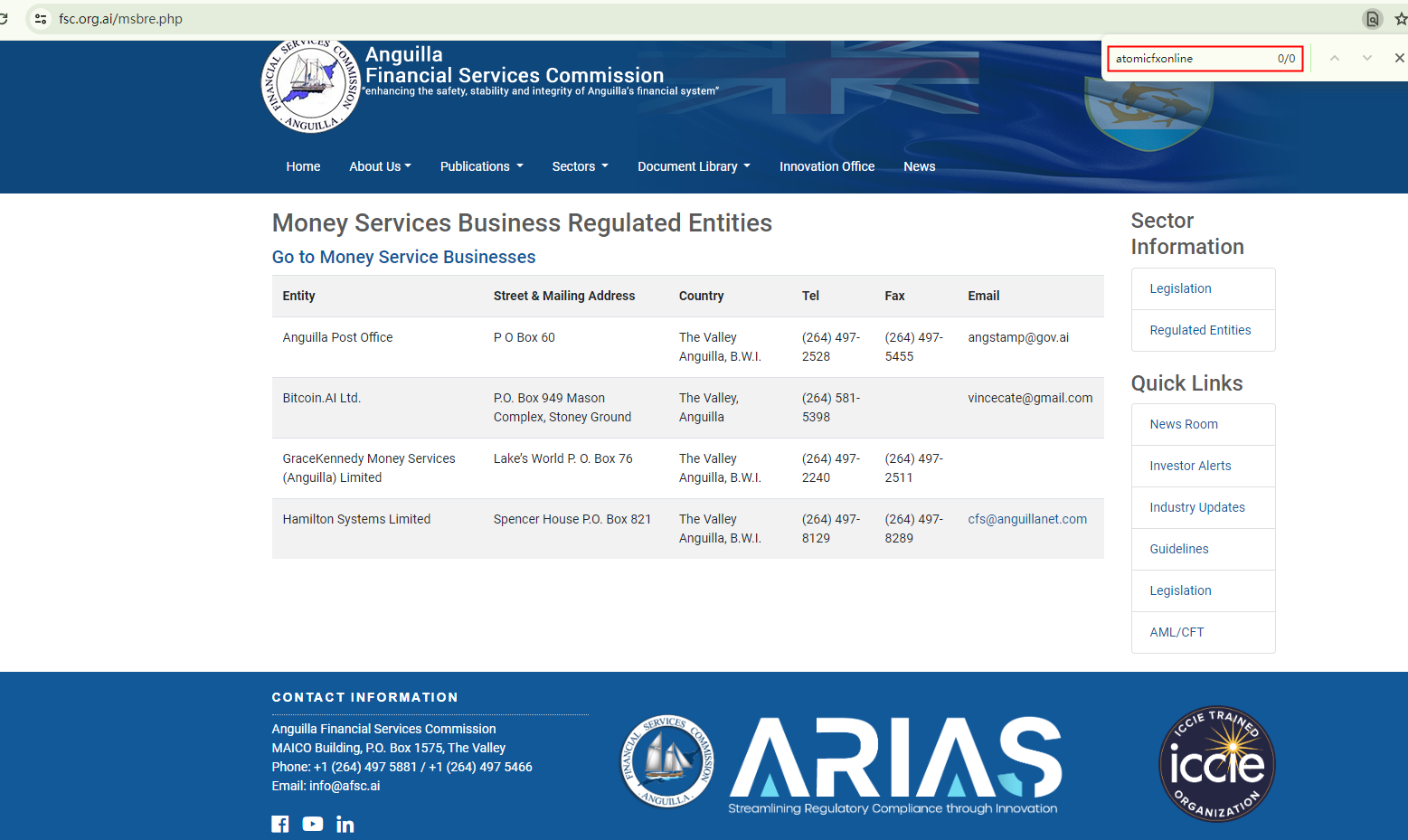Go to next find-in-page match

(x=1367, y=58)
